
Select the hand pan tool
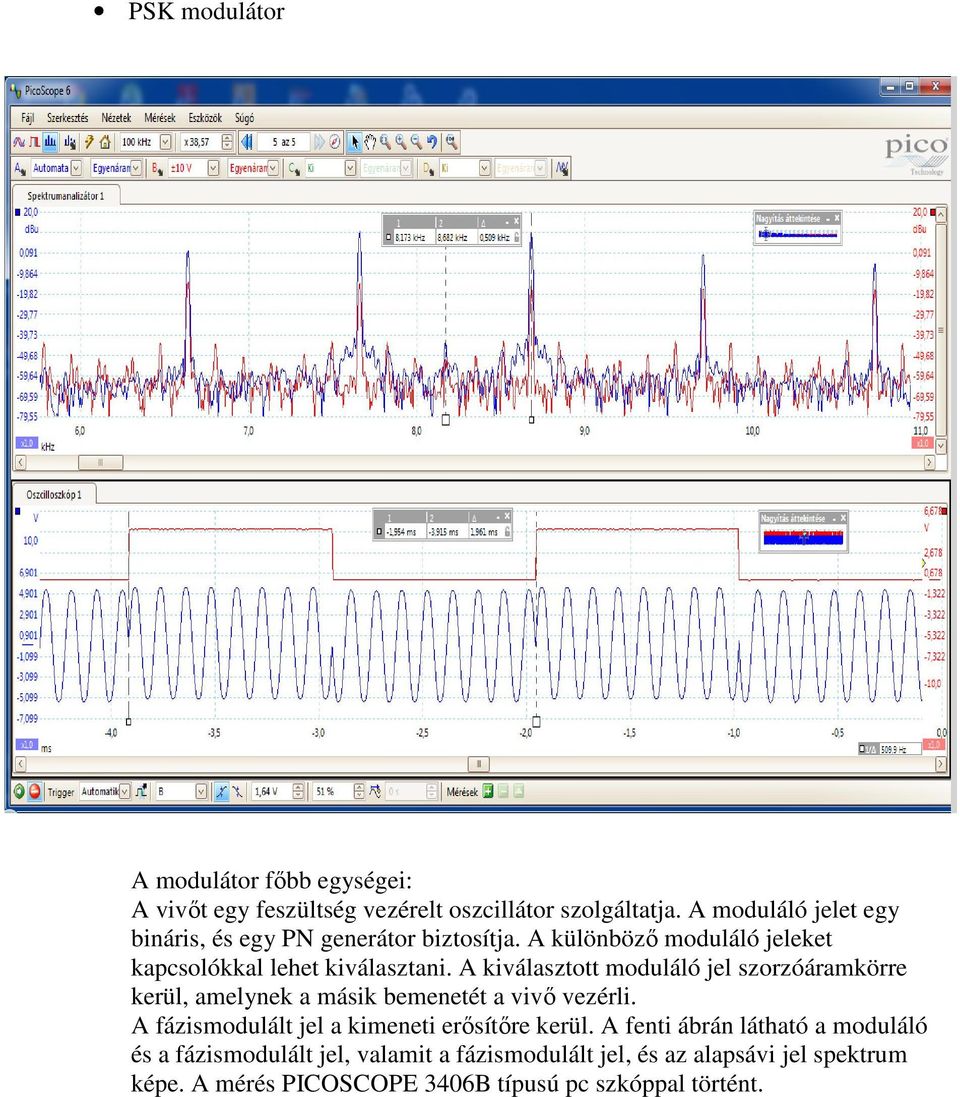pos(370,142)
